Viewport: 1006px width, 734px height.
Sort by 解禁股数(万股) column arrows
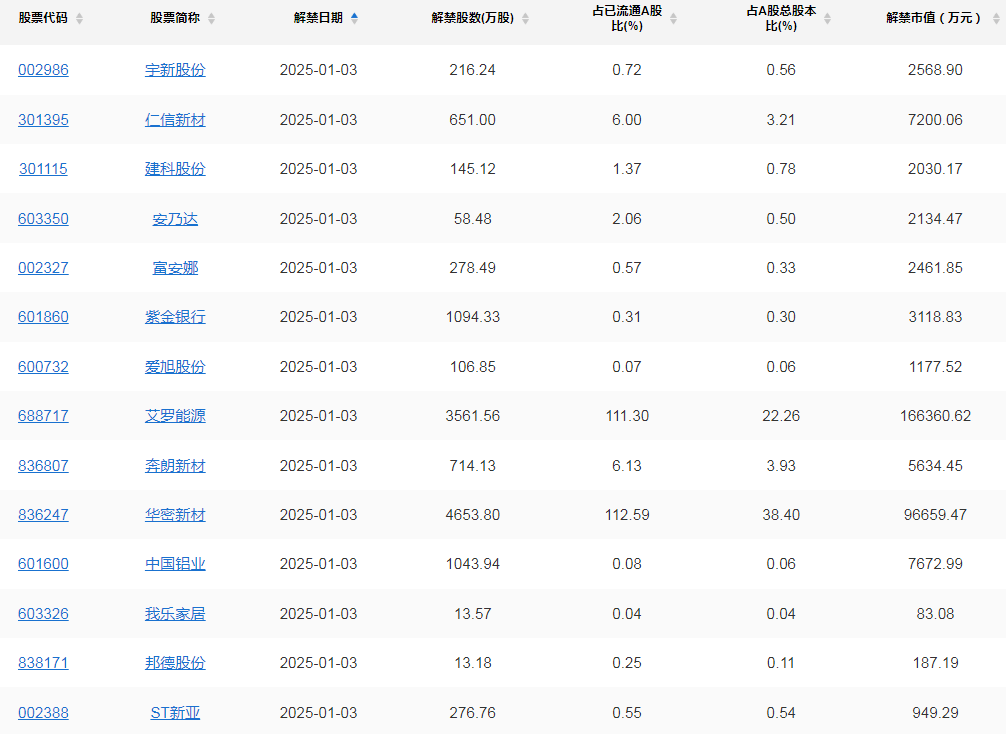[x=525, y=19]
